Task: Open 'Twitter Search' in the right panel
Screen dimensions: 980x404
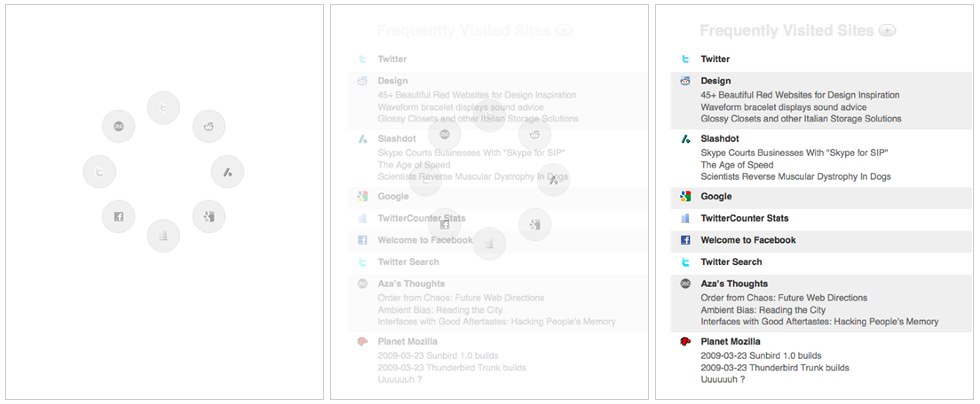Action: click(x=731, y=262)
